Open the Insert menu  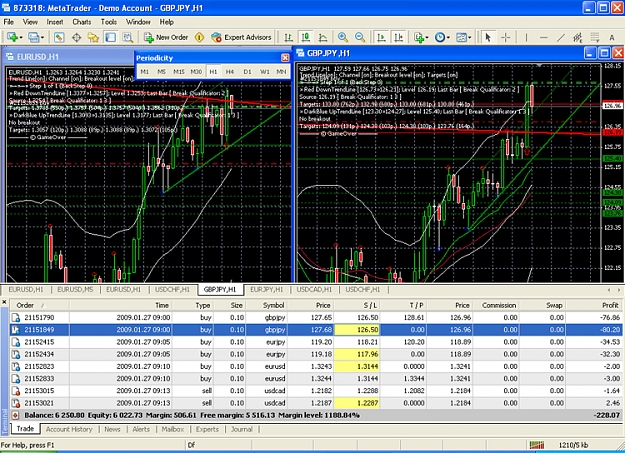55,22
